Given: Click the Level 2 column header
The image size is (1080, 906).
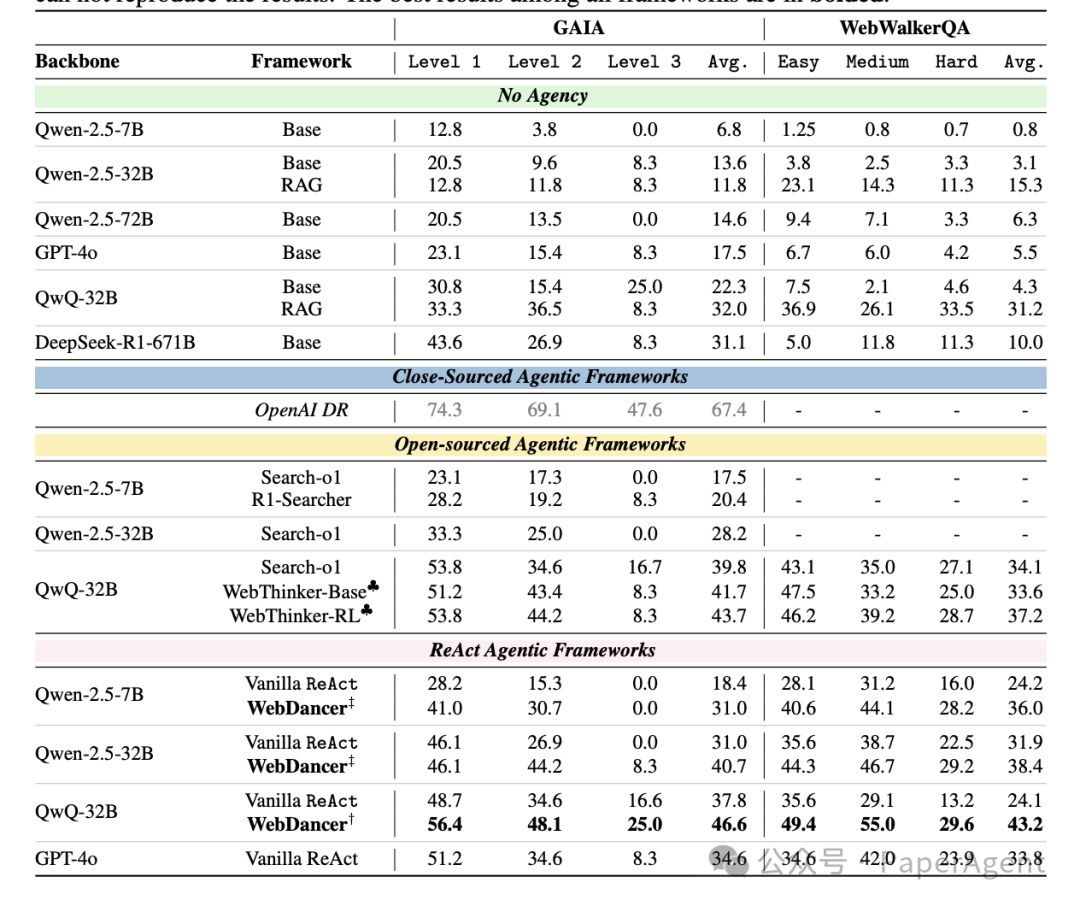Looking at the screenshot, I should click(x=545, y=62).
